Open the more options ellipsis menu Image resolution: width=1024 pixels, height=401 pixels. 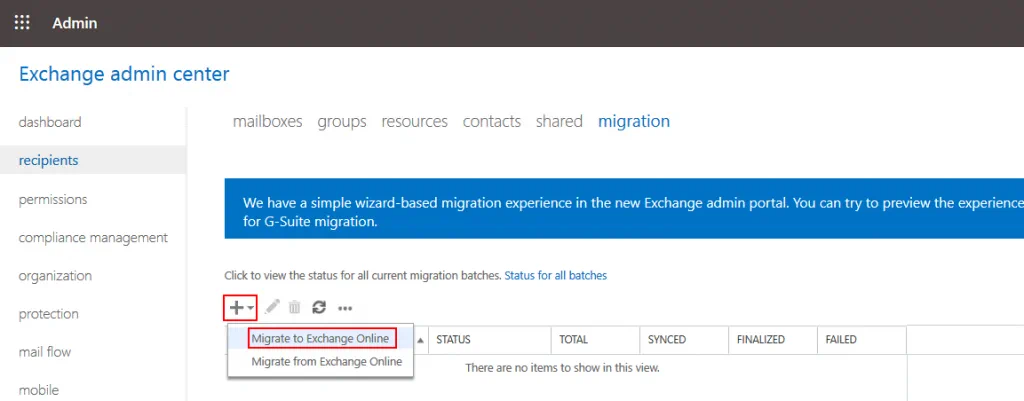pyautogui.click(x=345, y=308)
